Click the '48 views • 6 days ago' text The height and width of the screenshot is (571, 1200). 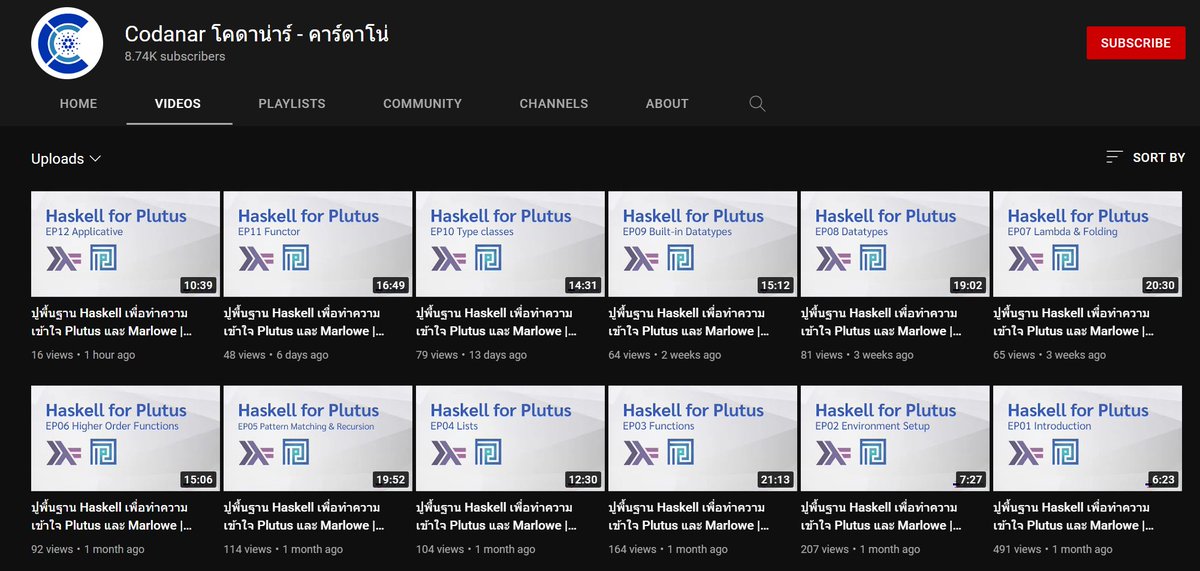(x=276, y=355)
